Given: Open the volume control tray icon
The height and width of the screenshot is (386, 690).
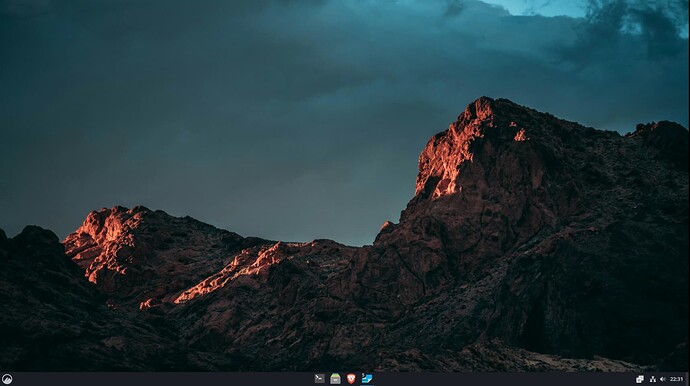Looking at the screenshot, I should 663,379.
